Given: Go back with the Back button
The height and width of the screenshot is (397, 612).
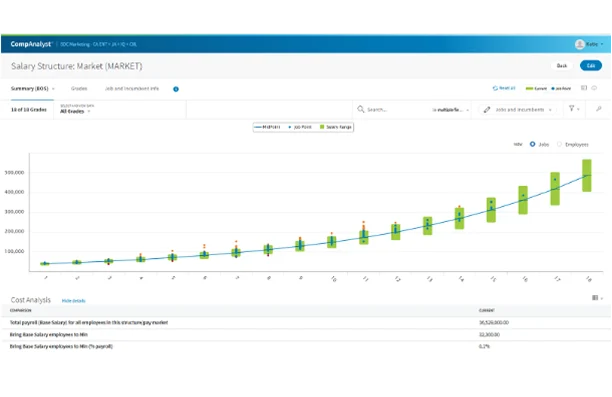Looking at the screenshot, I should tap(562, 66).
